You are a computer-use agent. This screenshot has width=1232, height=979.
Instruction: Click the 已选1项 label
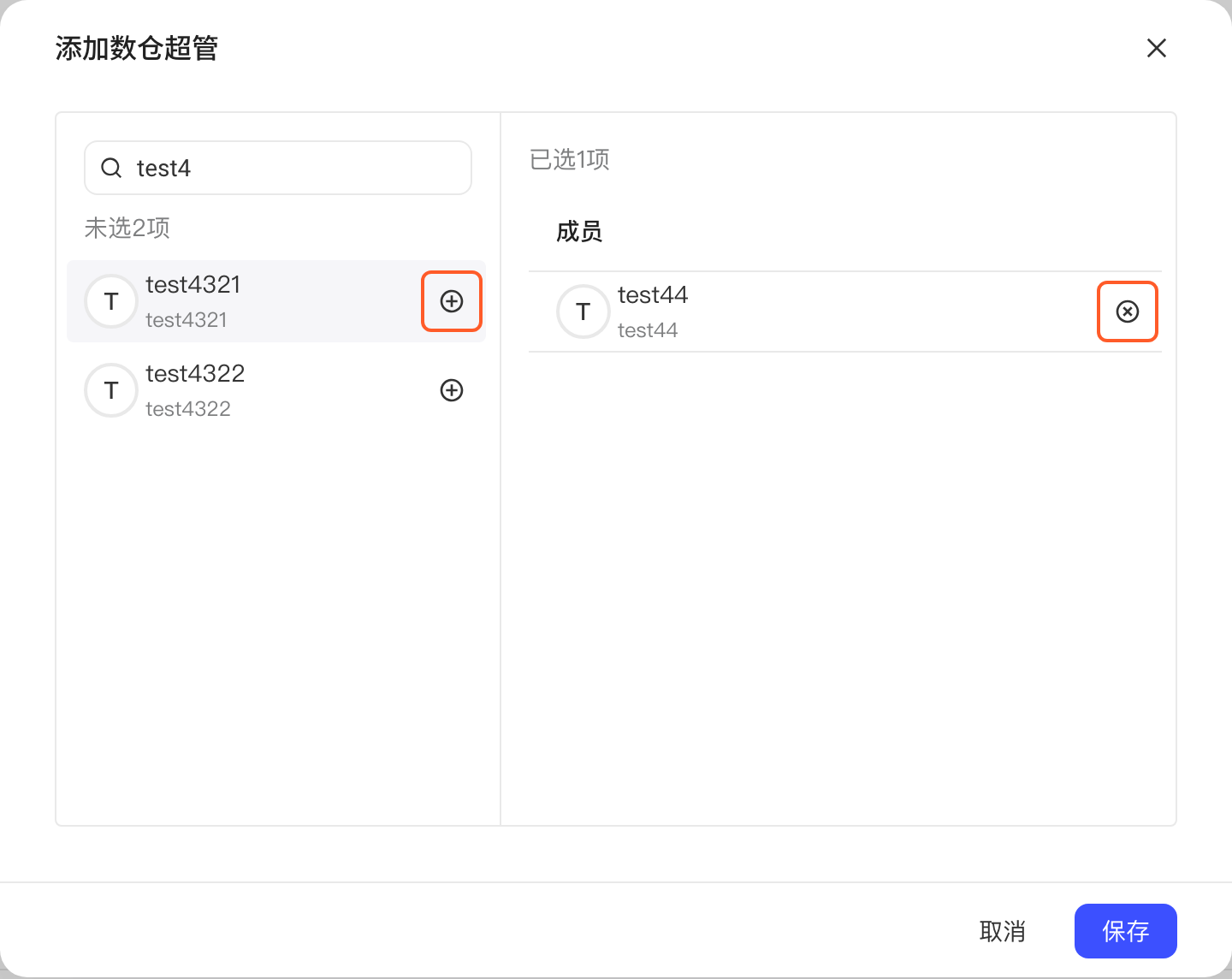[x=570, y=159]
